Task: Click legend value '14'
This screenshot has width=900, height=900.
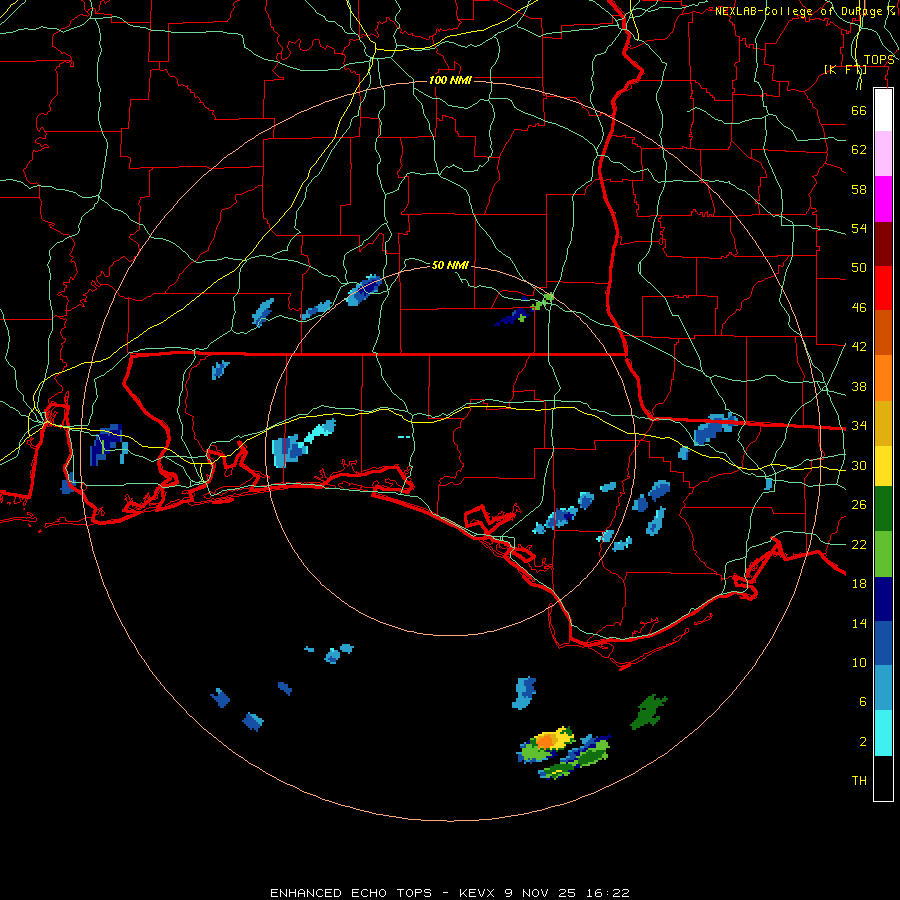Action: pyautogui.click(x=859, y=623)
